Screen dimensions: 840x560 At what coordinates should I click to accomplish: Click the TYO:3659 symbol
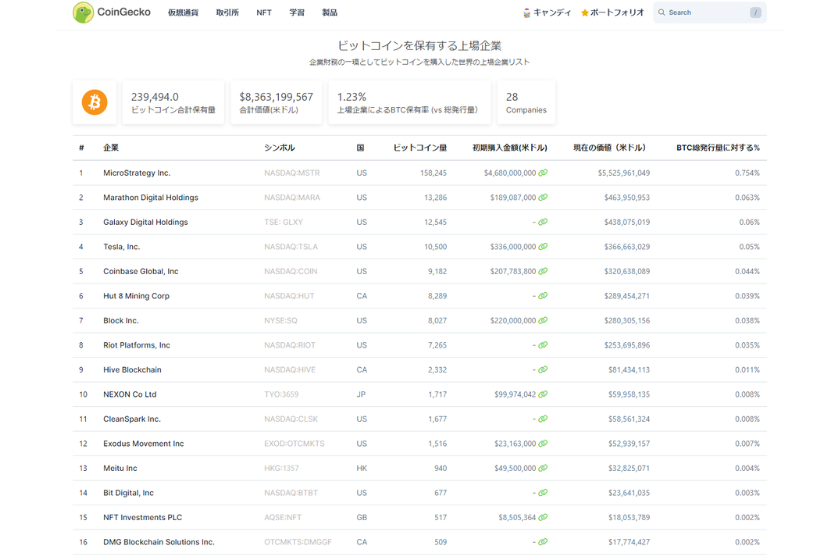[281, 394]
